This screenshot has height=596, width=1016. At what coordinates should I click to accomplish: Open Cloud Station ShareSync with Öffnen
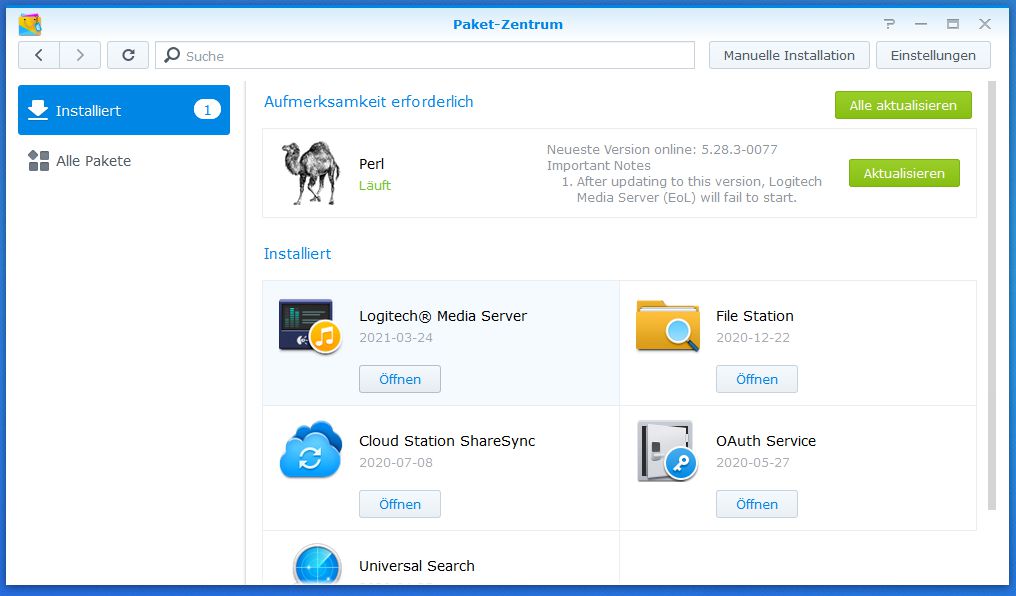click(x=400, y=504)
